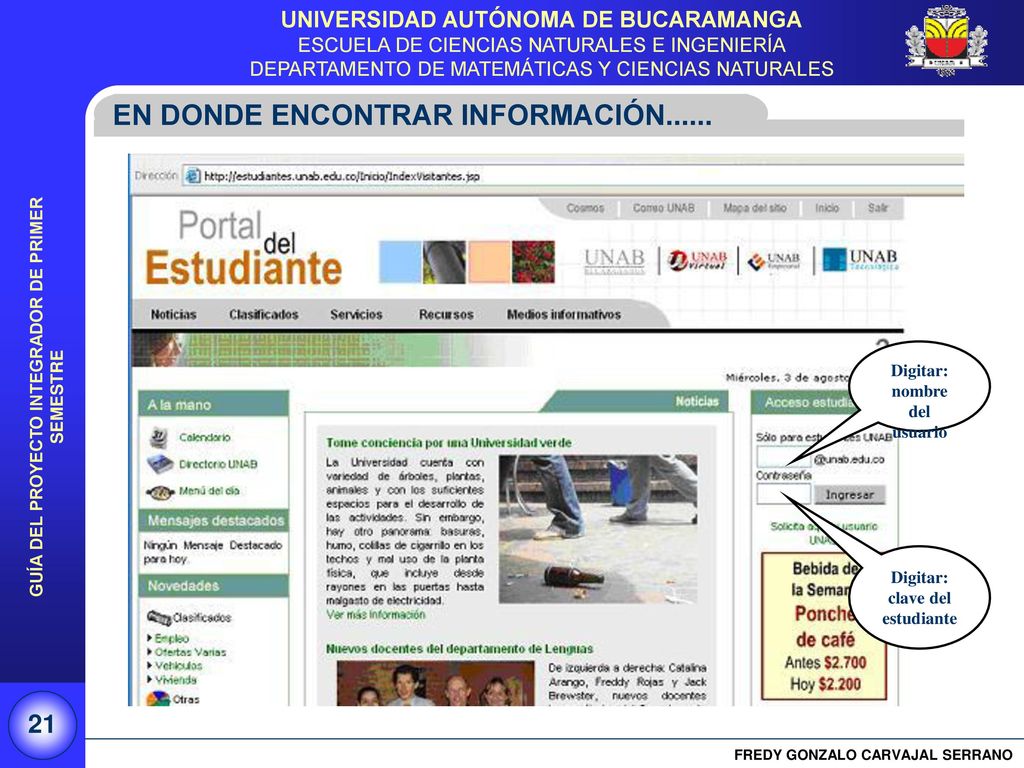Click the dark pipe banner thumbnail
The width and height of the screenshot is (1024, 768).
pyautogui.click(x=444, y=262)
